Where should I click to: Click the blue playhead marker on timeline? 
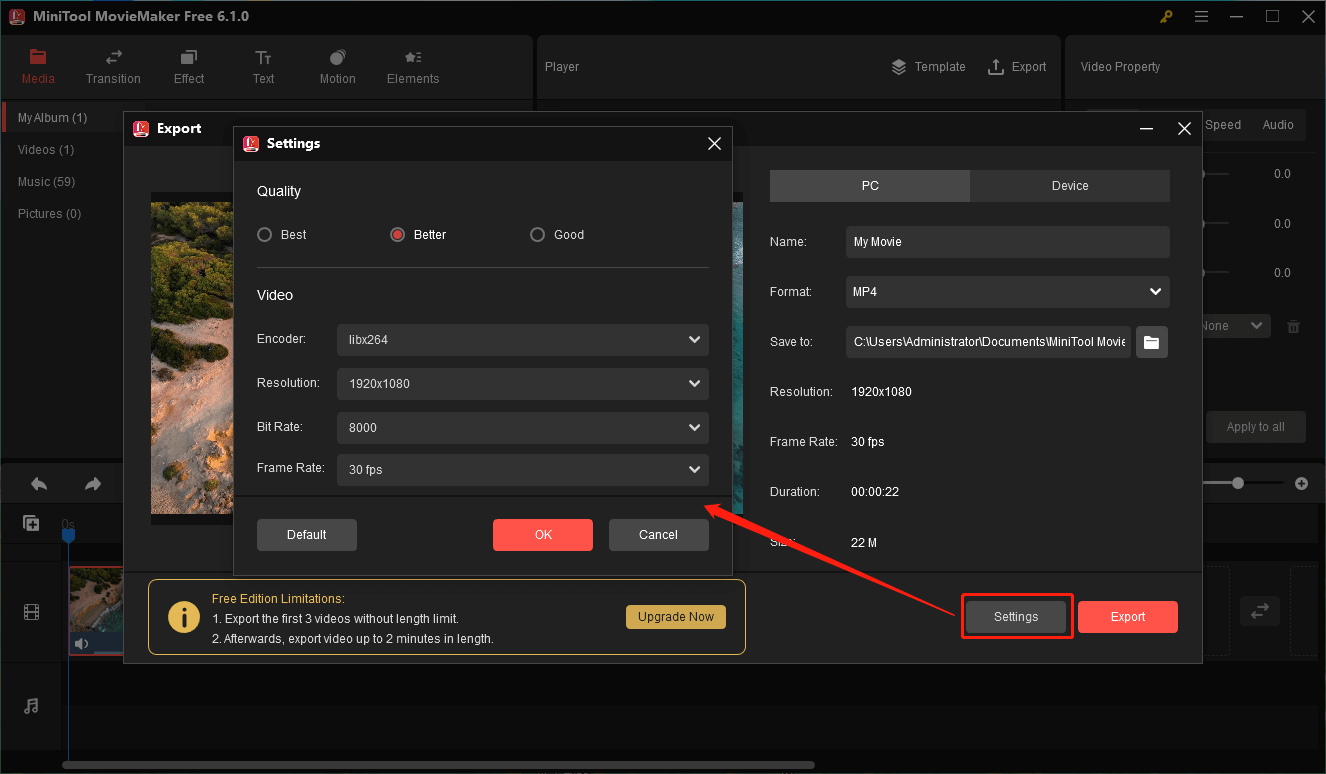[68, 536]
